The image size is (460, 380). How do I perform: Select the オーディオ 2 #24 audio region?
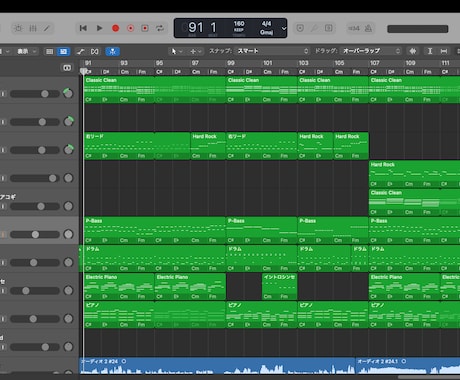(x=217, y=366)
